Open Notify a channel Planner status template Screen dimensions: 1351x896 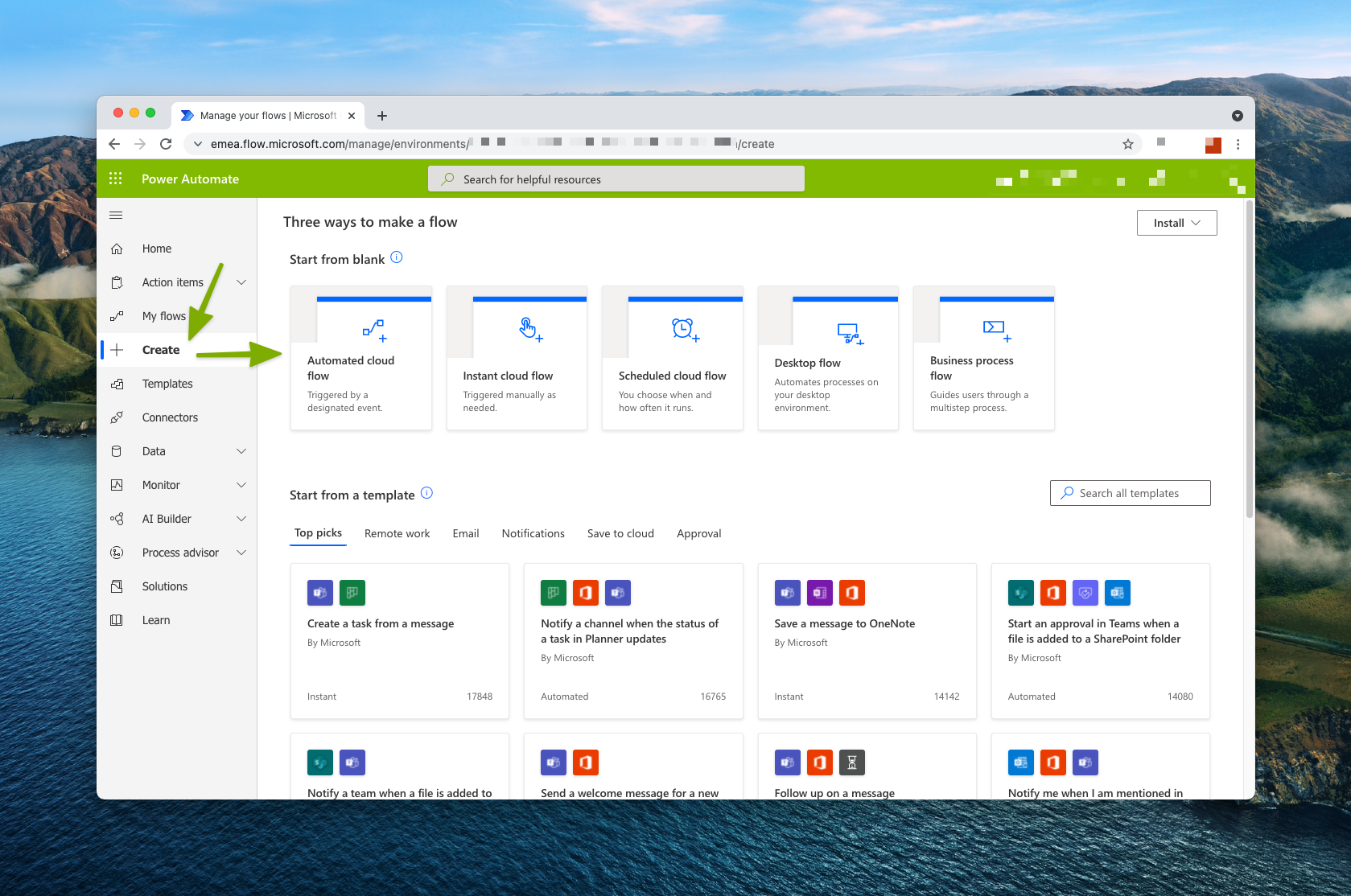[633, 641]
